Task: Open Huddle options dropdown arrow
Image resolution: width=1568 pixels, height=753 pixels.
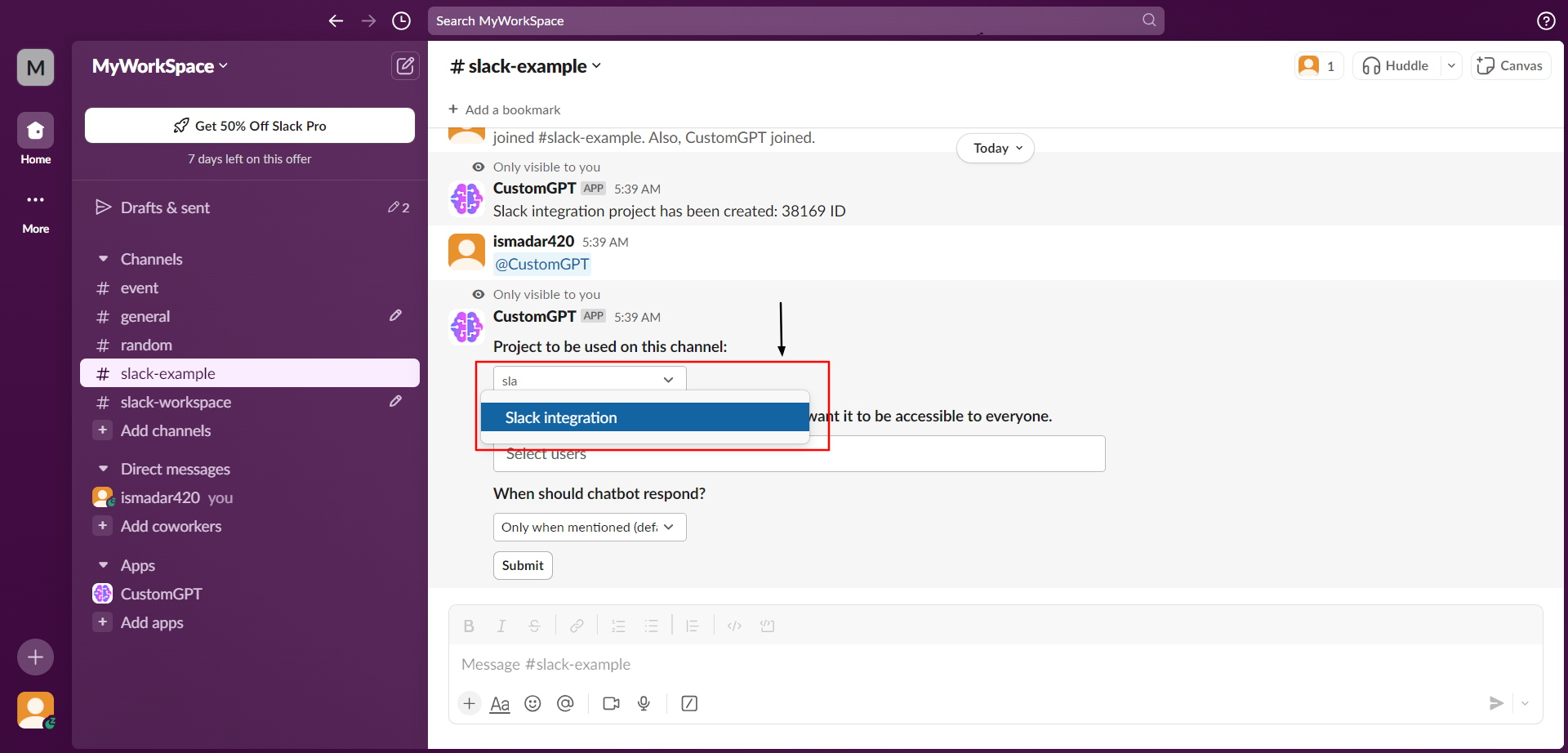Action: click(x=1451, y=65)
